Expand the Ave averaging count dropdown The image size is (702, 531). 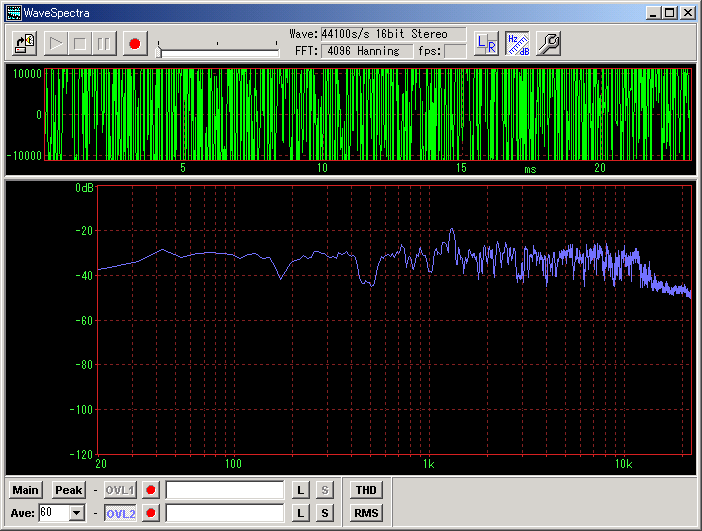pos(77,513)
